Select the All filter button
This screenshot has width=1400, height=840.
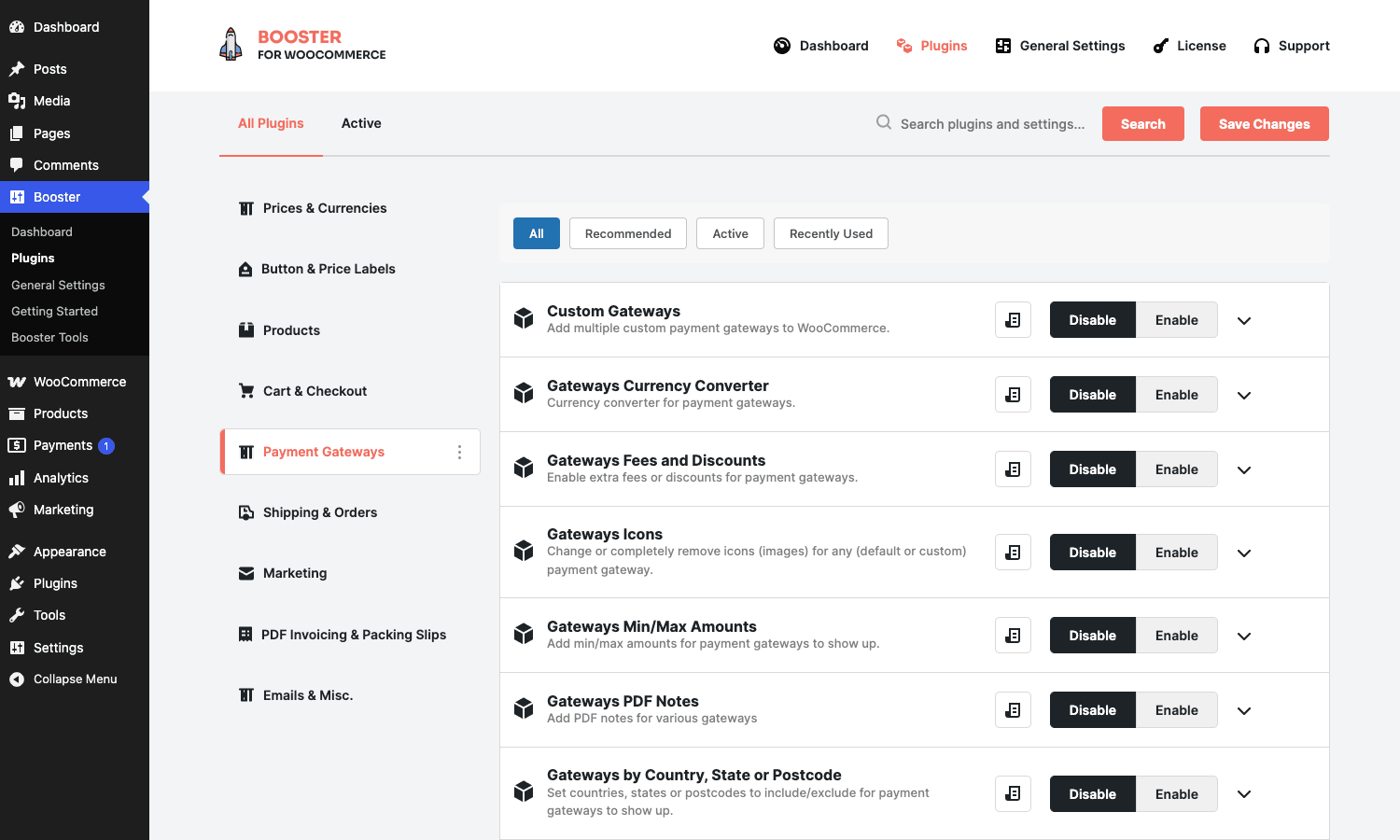[537, 233]
